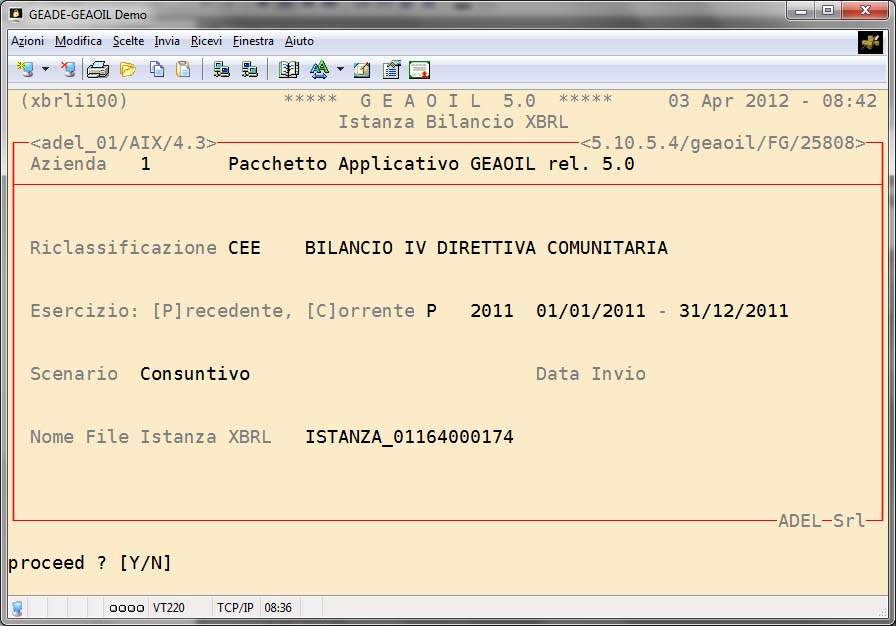Maximize the GEADE-GEAOIL Demo window
The height and width of the screenshot is (626, 896).
(828, 11)
